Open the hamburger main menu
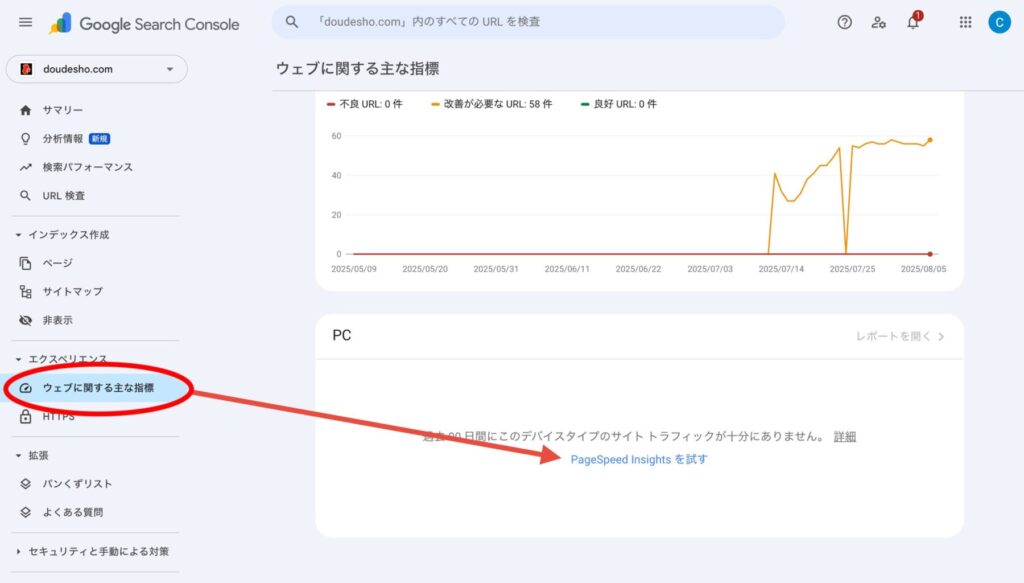This screenshot has width=1024, height=583. 26,22
